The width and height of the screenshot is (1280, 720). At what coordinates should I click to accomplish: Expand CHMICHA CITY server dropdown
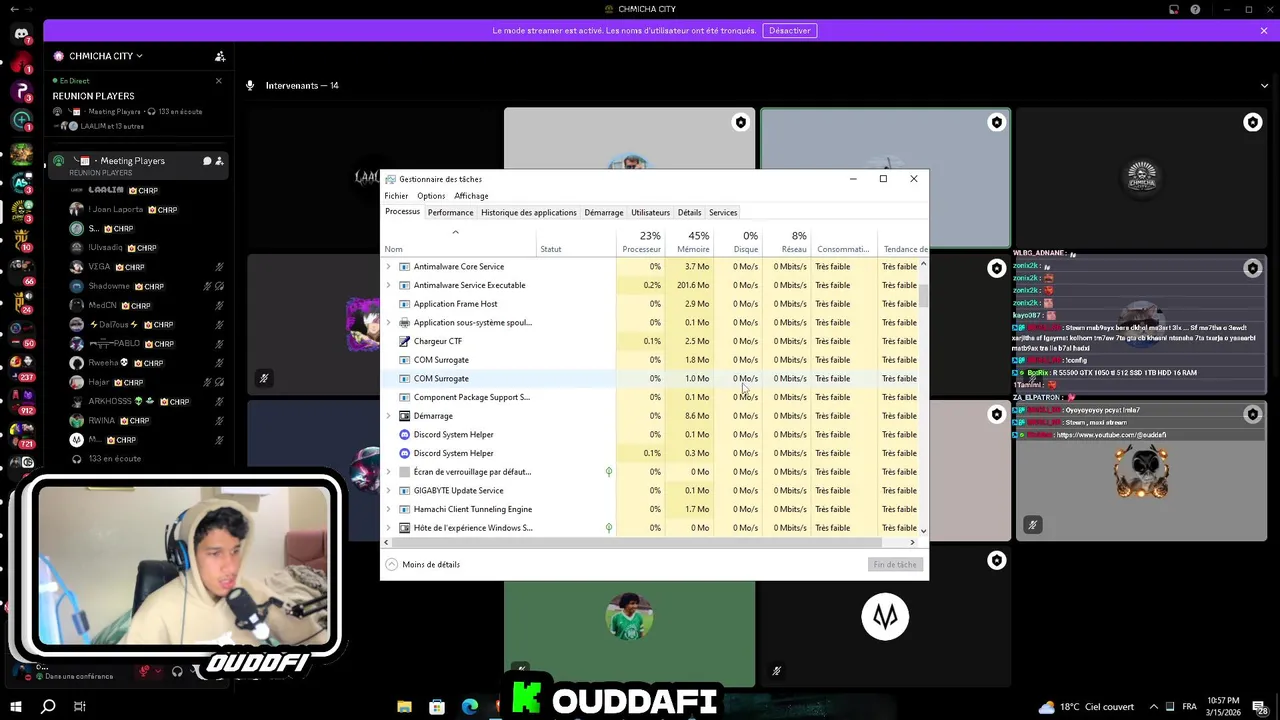[x=139, y=56]
